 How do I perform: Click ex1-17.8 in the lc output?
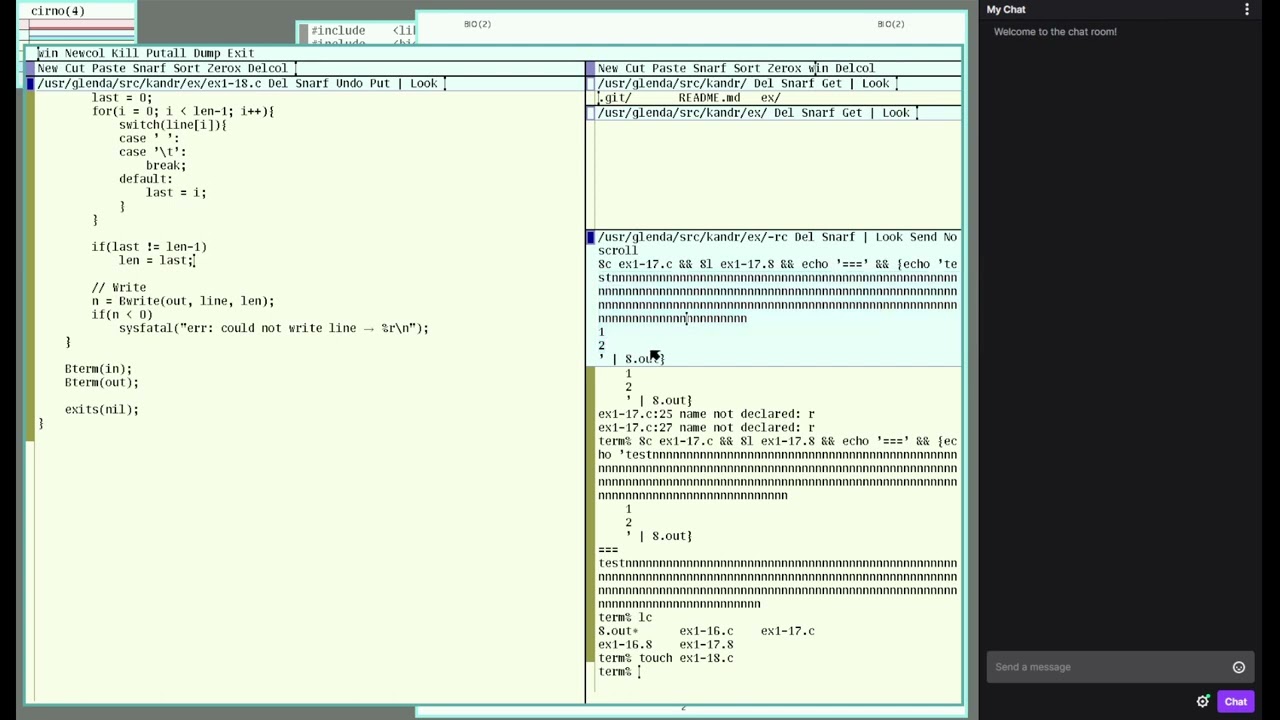(706, 645)
